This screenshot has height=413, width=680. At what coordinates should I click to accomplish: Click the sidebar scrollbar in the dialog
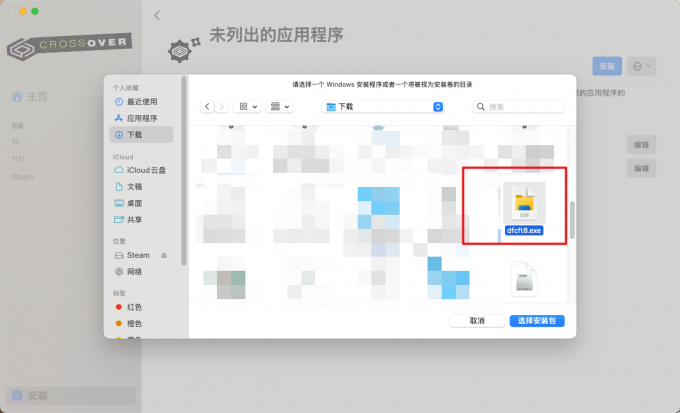pos(184,171)
